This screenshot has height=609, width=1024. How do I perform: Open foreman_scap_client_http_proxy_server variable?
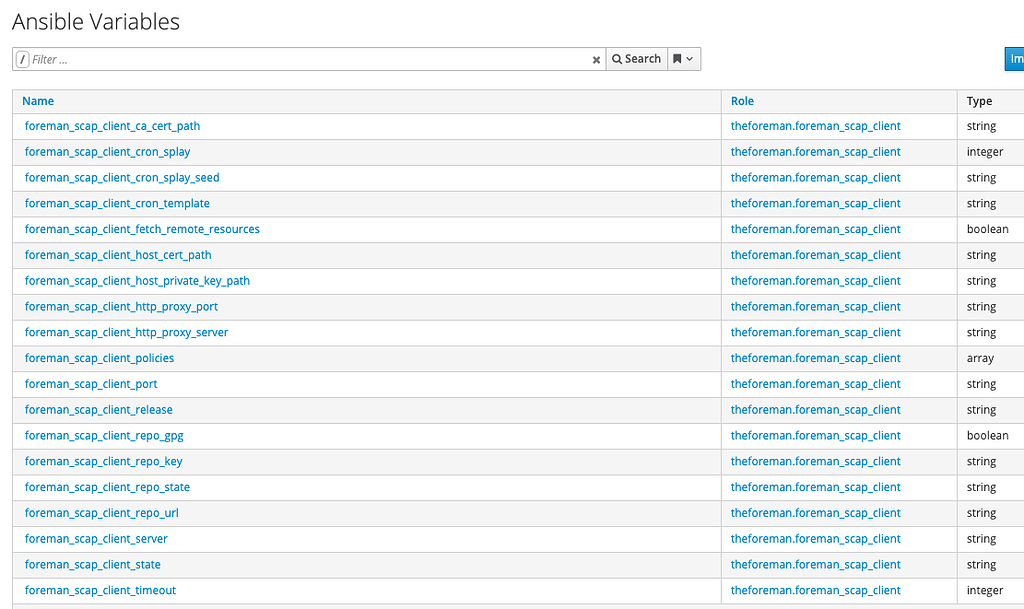click(x=128, y=332)
